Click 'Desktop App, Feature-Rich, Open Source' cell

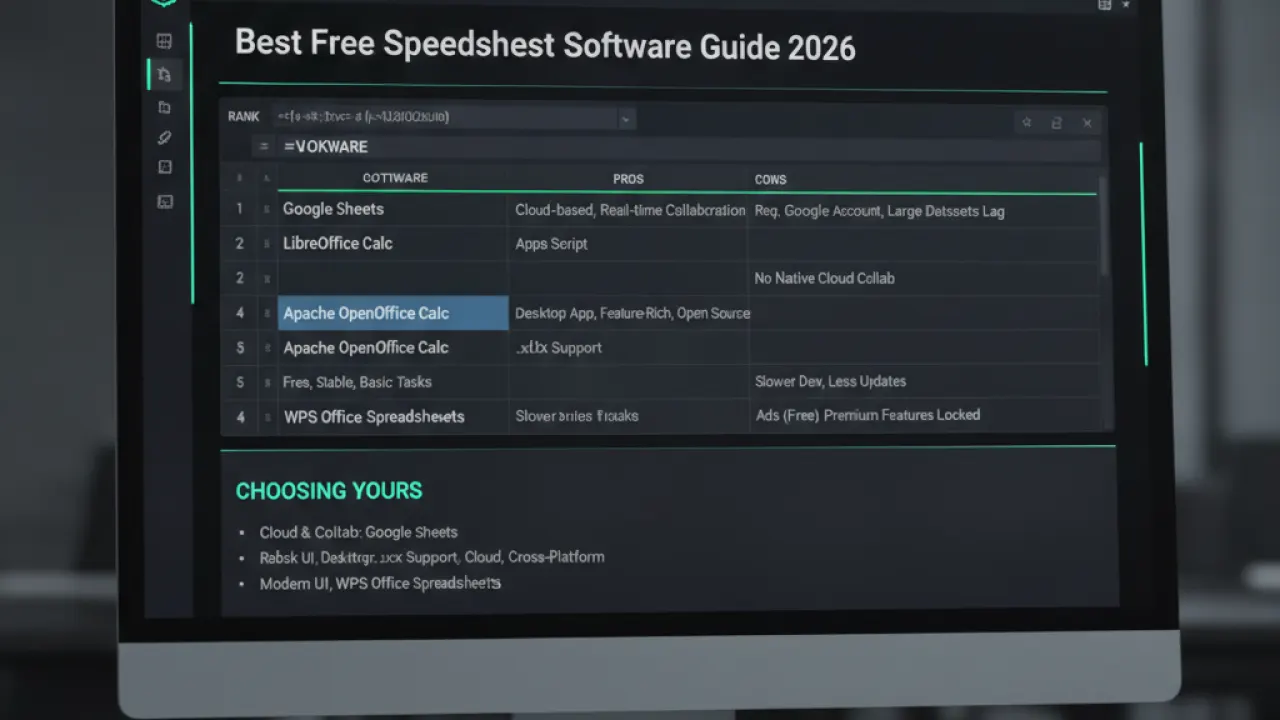click(x=628, y=313)
